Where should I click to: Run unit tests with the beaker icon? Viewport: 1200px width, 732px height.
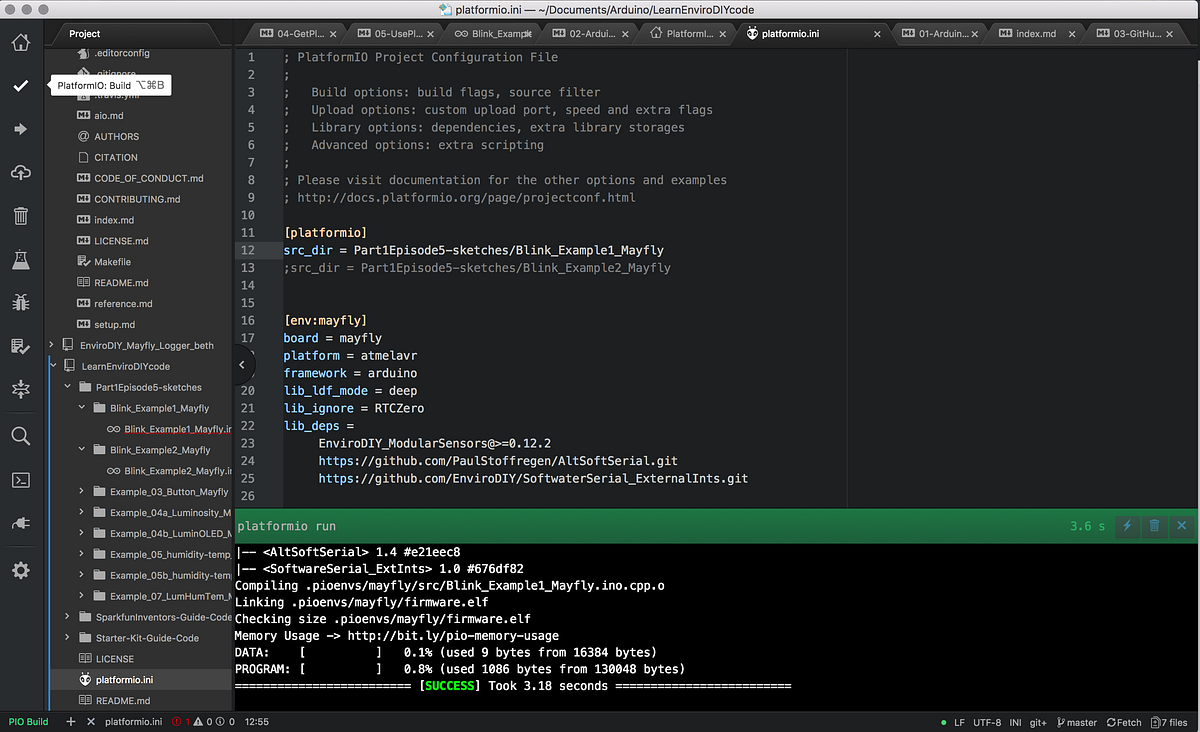[20, 260]
